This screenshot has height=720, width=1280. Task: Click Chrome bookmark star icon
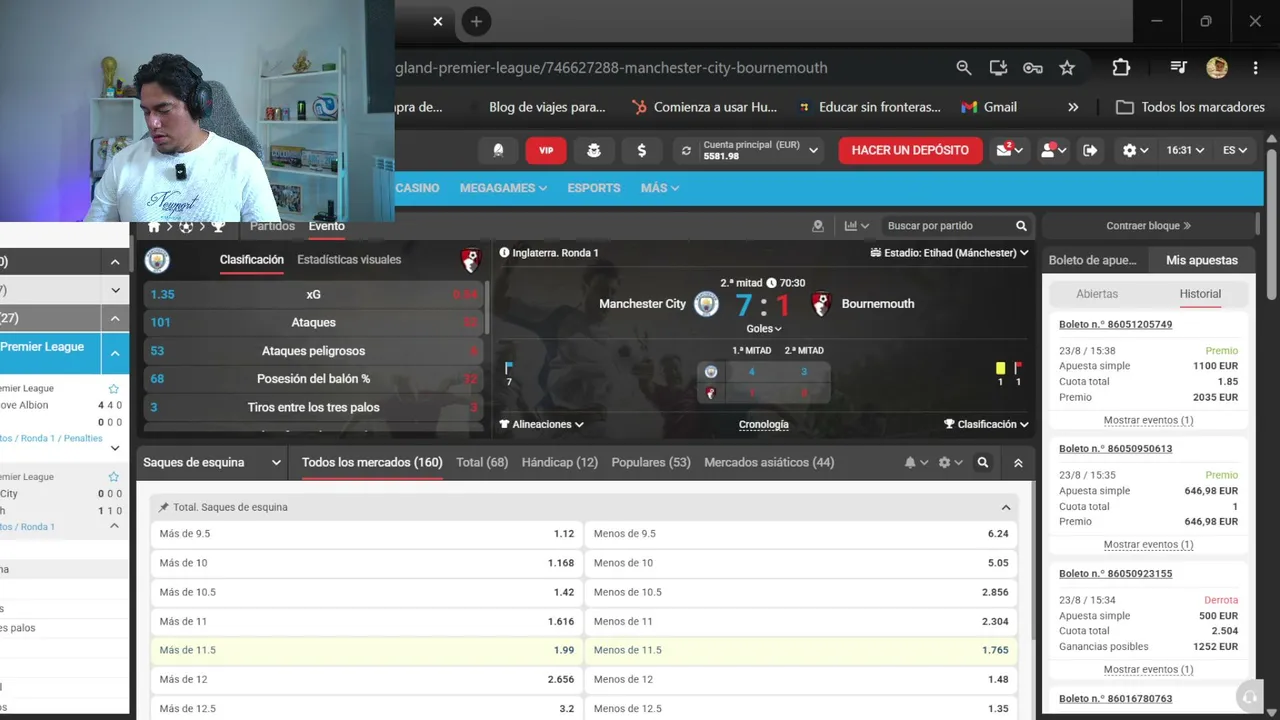tap(1067, 68)
